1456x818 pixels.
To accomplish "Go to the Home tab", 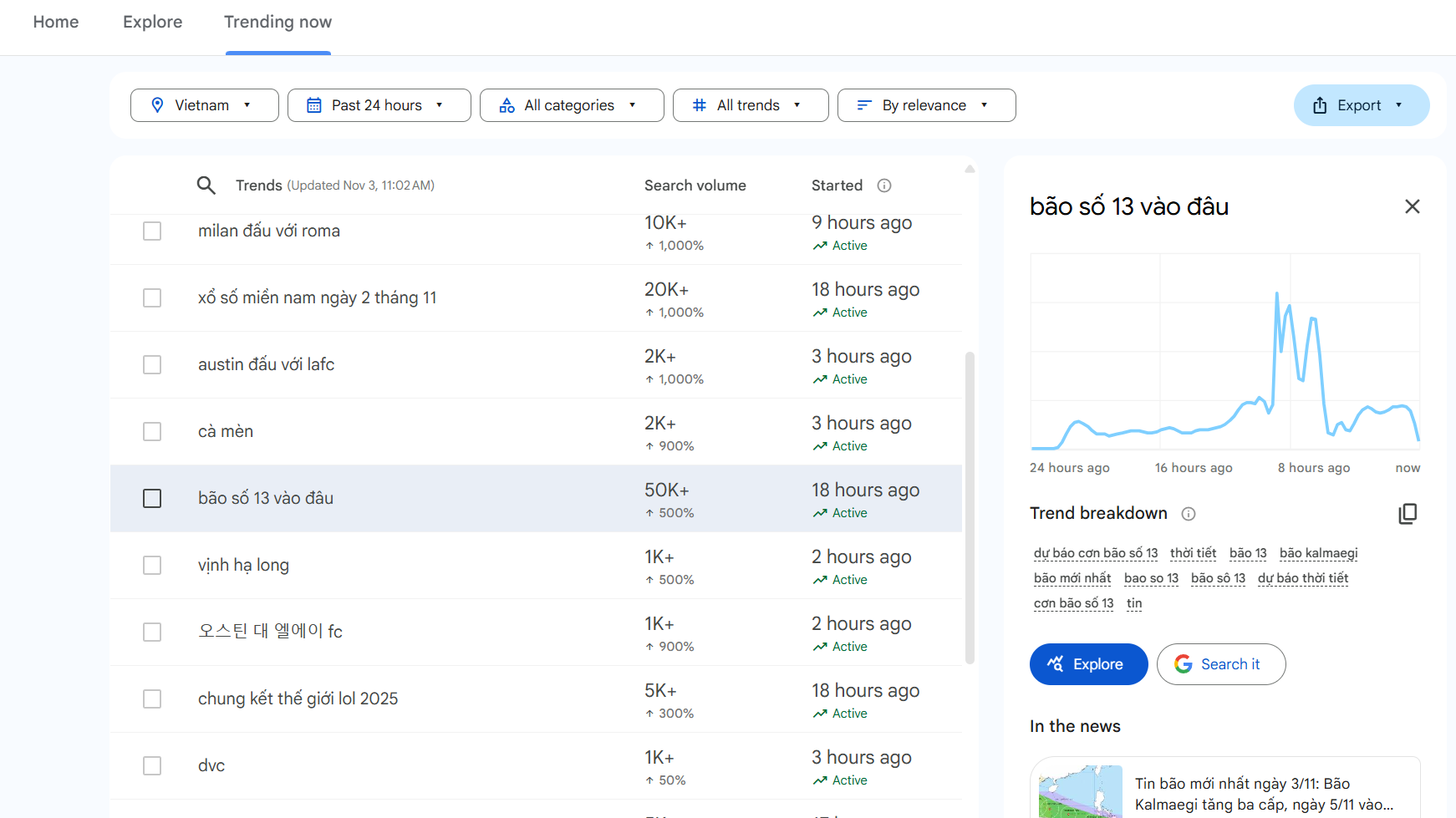I will [x=56, y=22].
